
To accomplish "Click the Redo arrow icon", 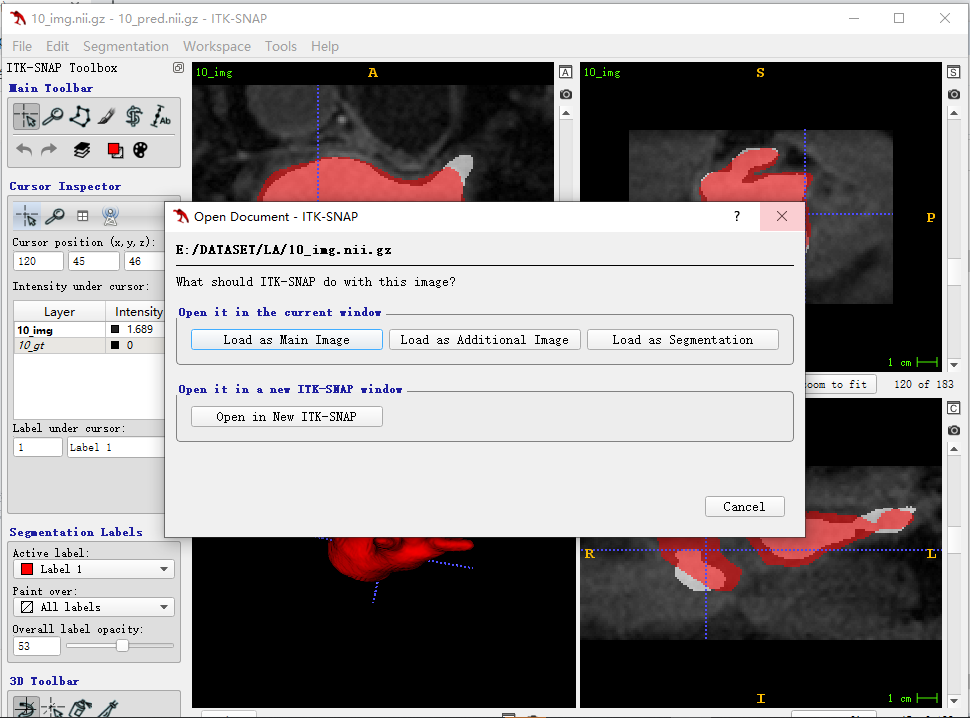I will click(49, 150).
